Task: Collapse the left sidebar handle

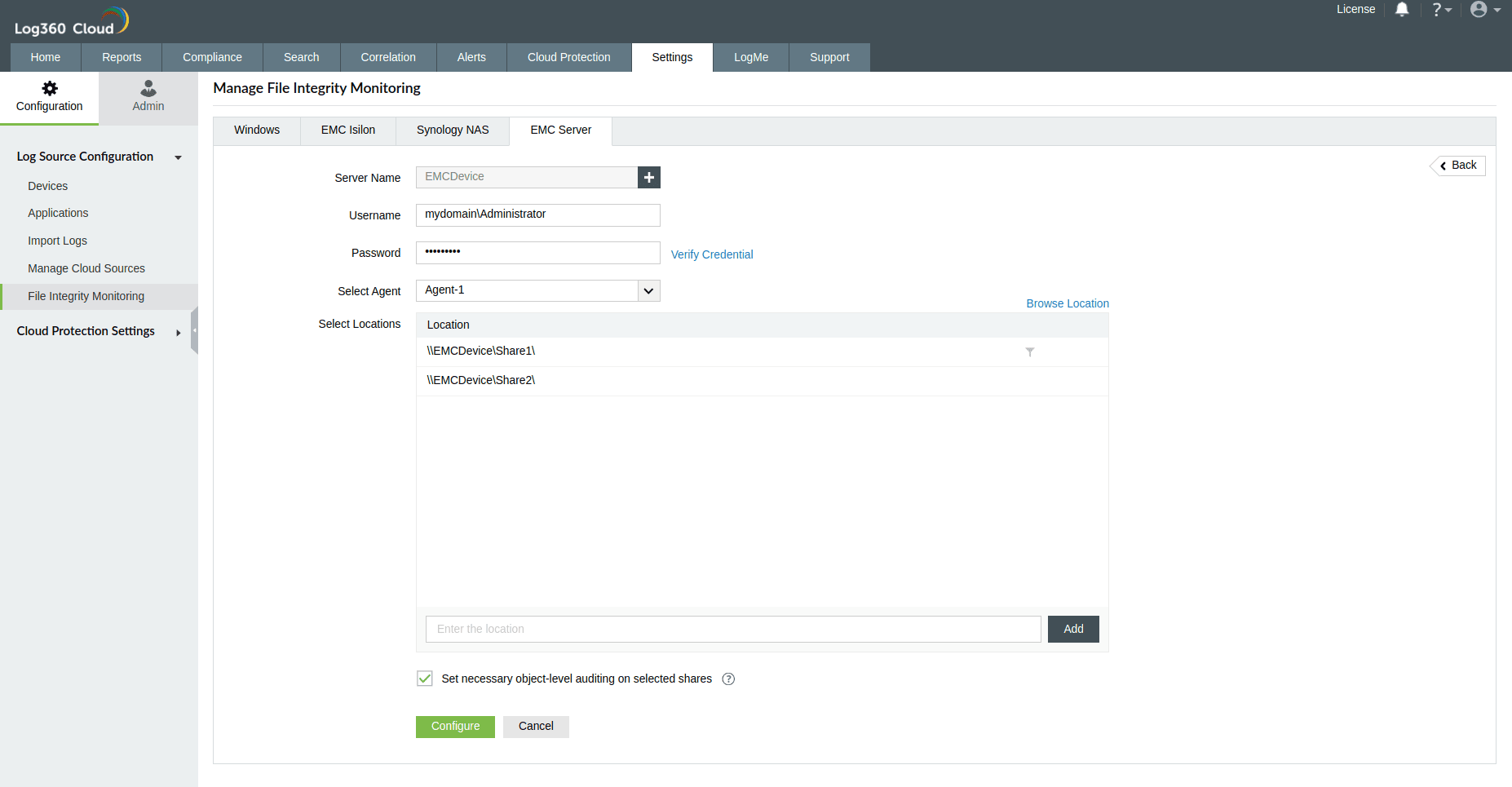Action: tap(194, 330)
